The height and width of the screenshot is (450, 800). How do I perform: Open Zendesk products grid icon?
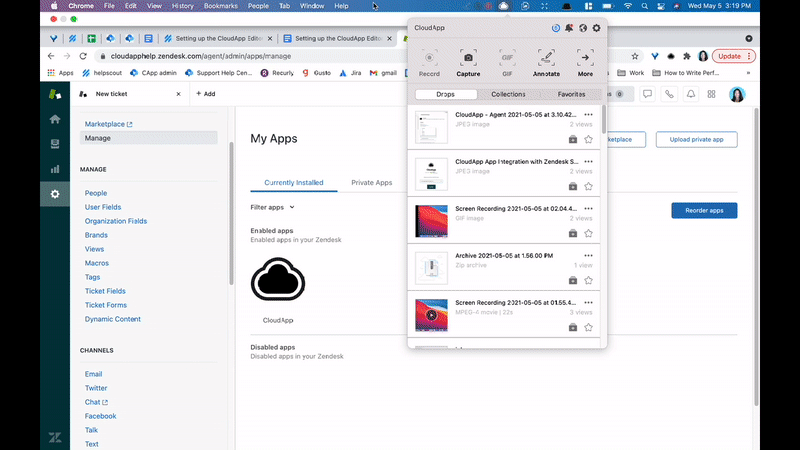click(x=711, y=94)
